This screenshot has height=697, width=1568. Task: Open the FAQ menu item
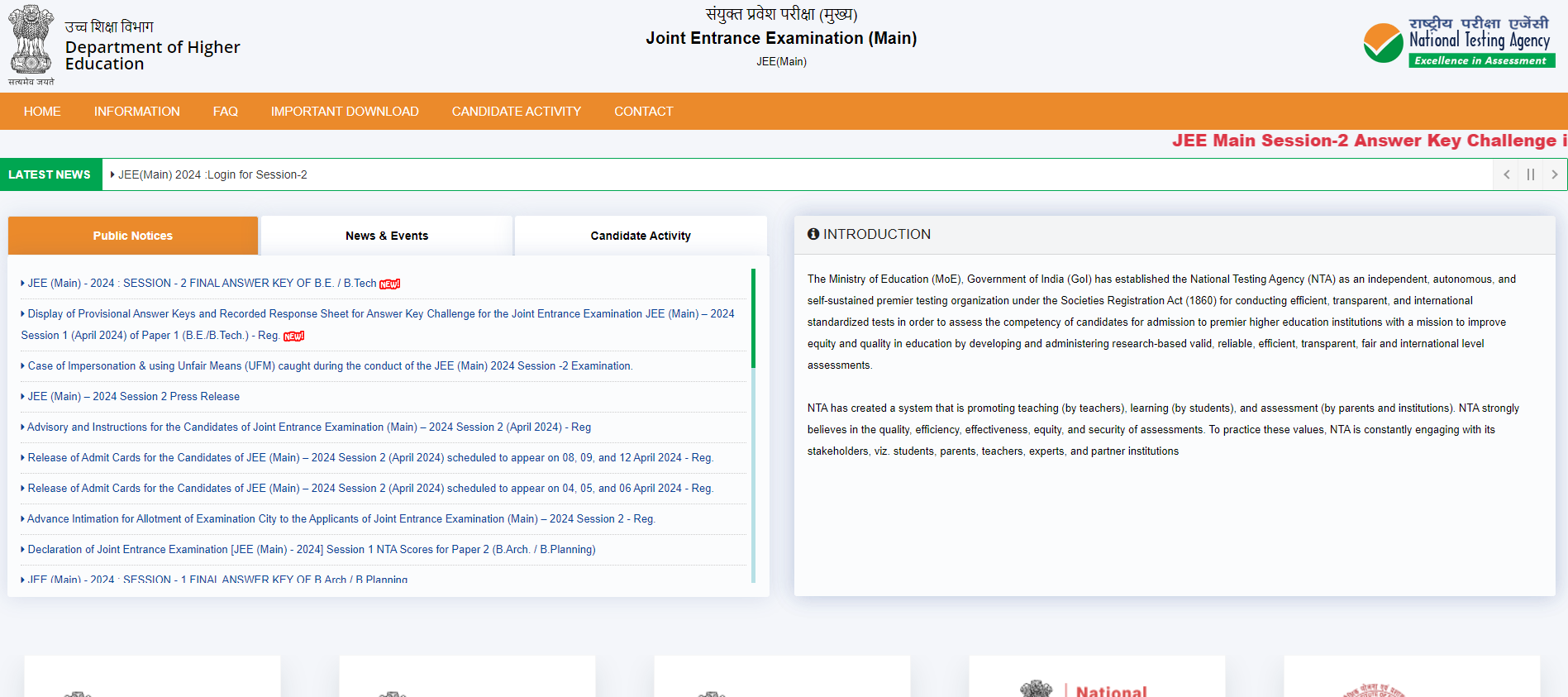pos(226,112)
